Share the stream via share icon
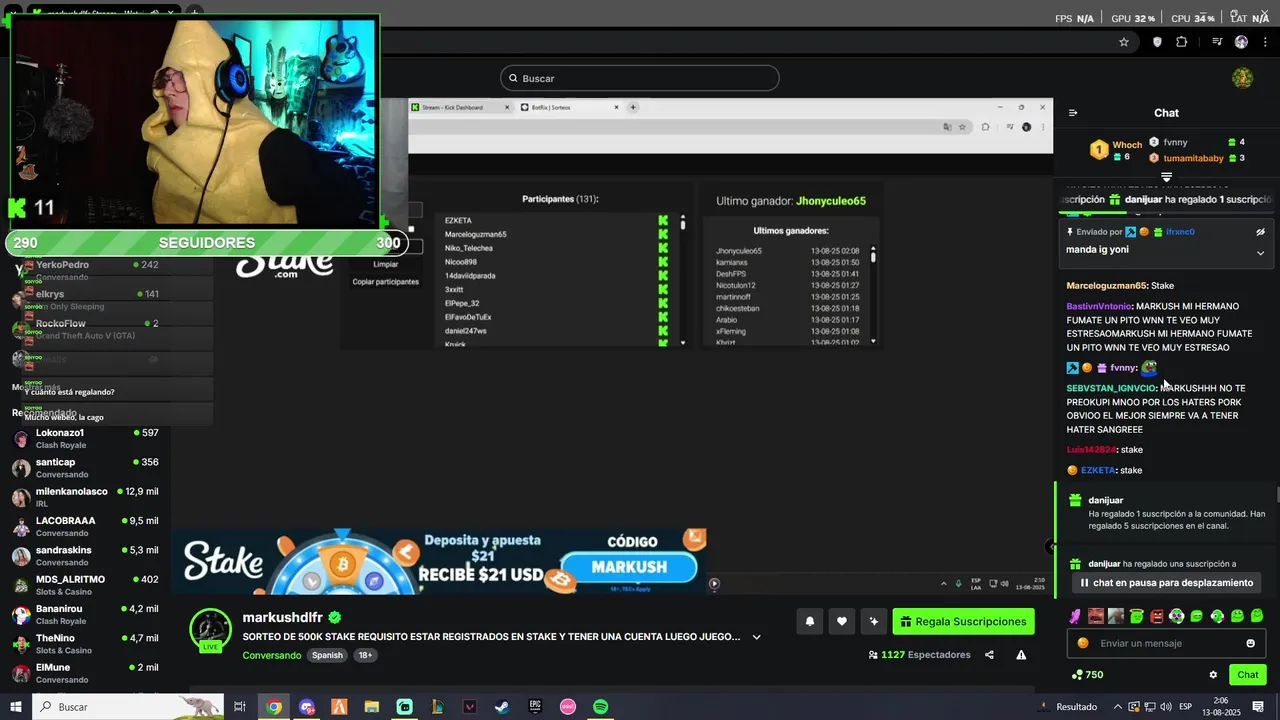The height and width of the screenshot is (720, 1280). [x=989, y=655]
